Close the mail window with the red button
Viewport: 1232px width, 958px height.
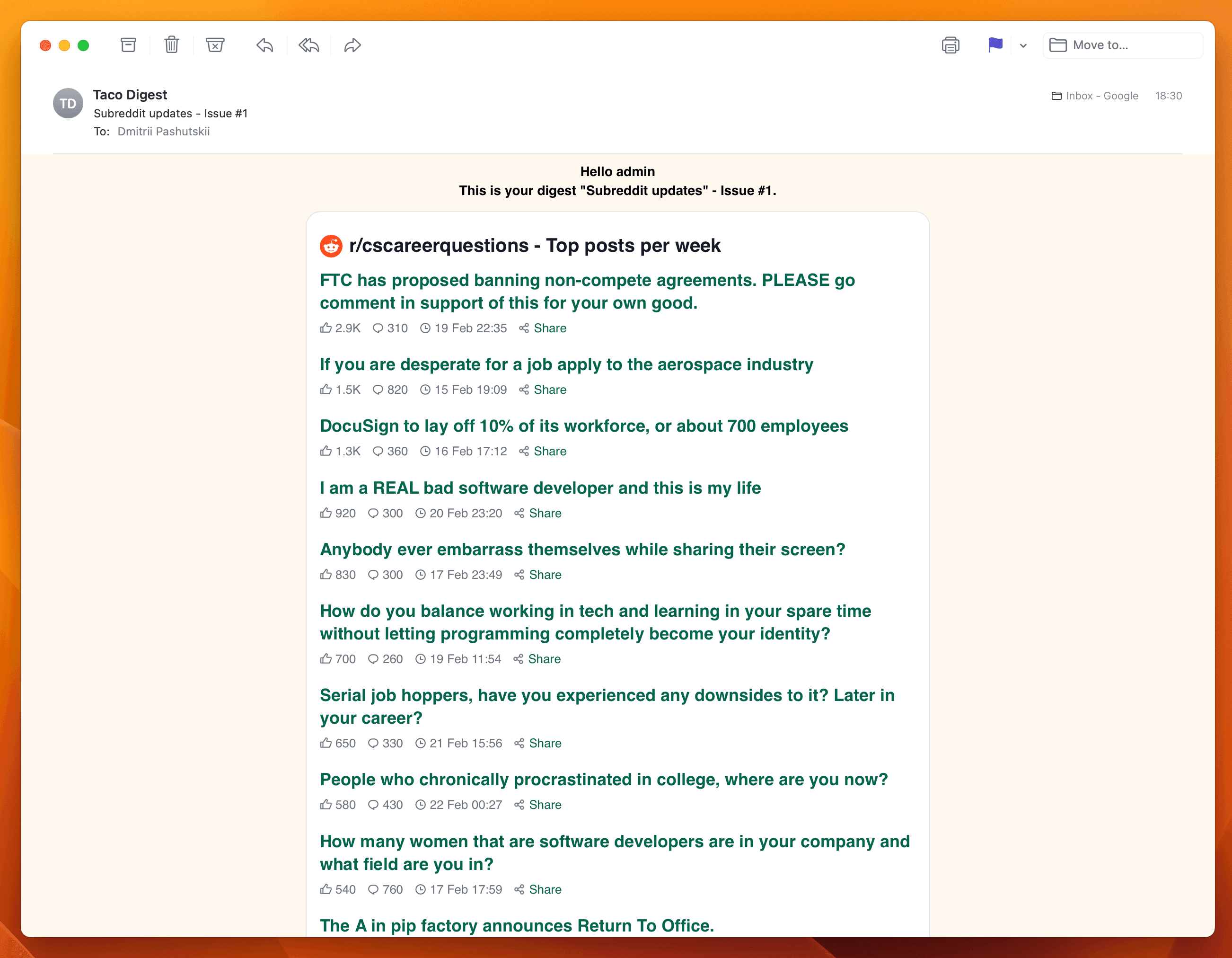tap(46, 46)
